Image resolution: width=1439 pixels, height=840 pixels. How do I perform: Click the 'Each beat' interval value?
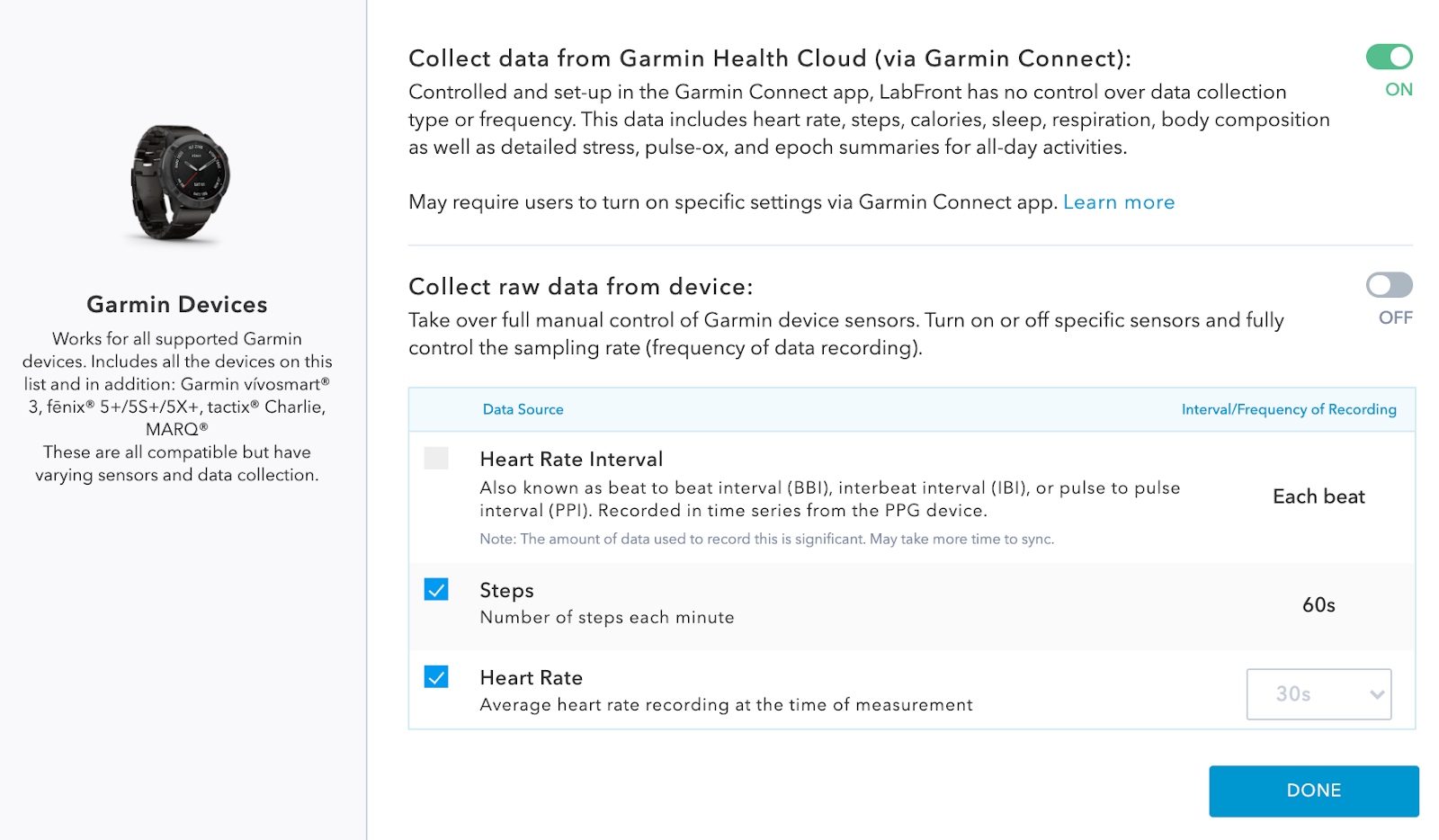(1318, 496)
